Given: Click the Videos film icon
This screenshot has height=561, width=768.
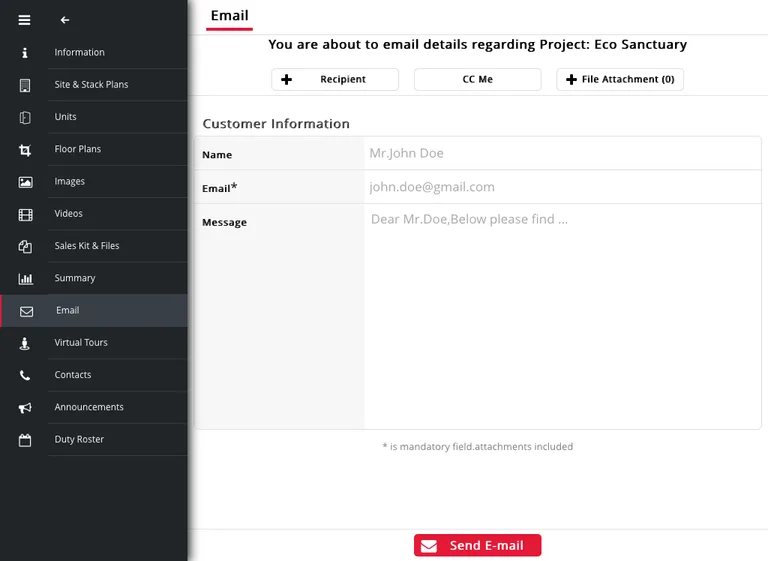Looking at the screenshot, I should point(25,214).
